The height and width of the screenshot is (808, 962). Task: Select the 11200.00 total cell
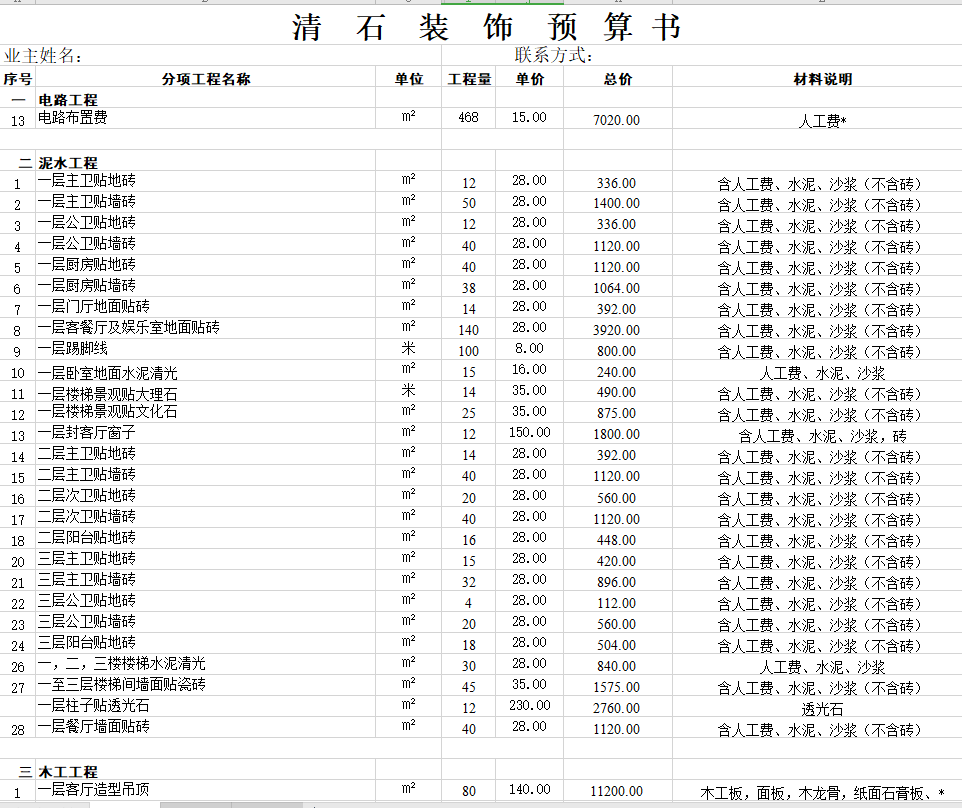coord(617,791)
